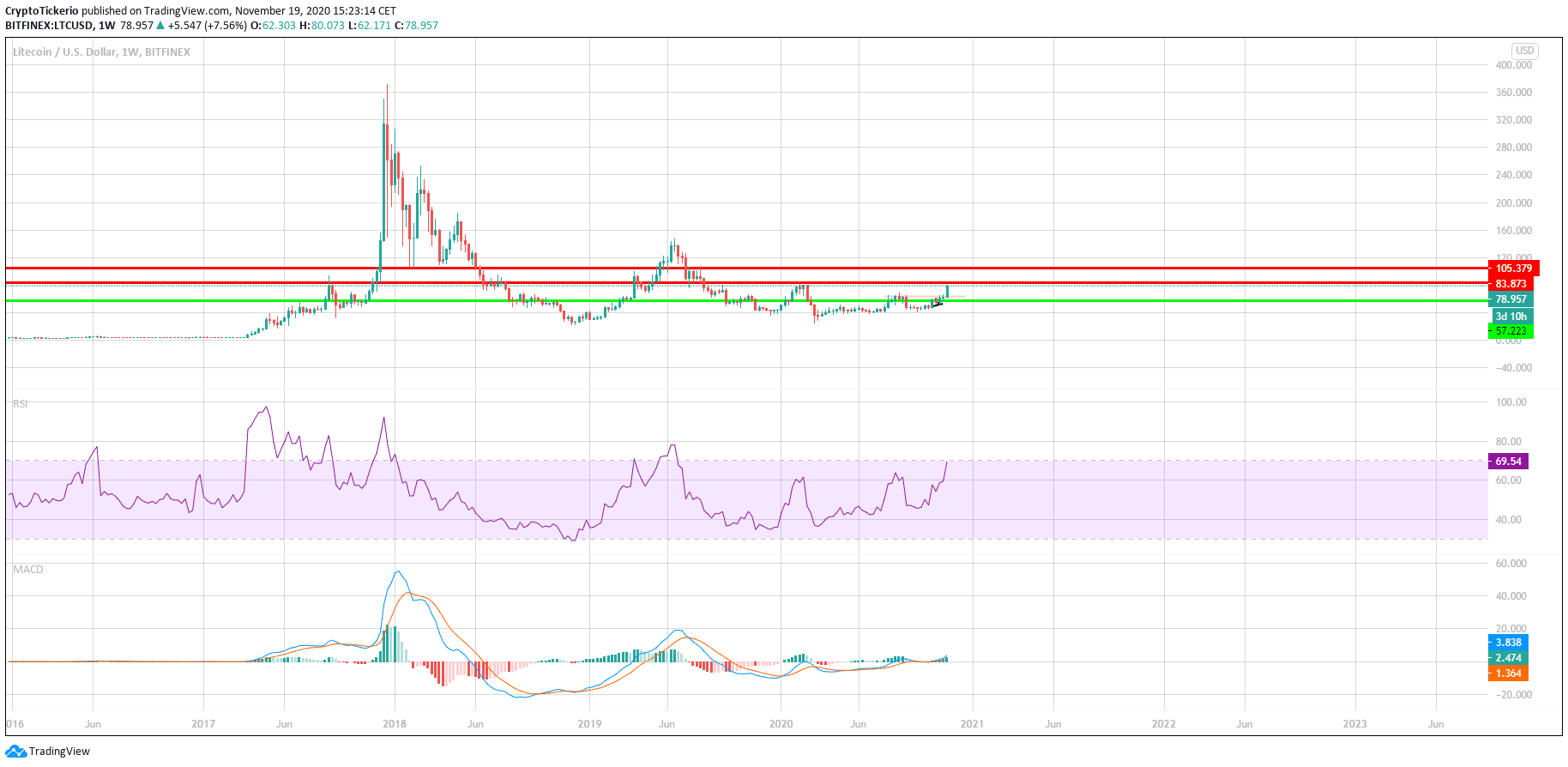This screenshot has width=1568, height=767.
Task: Click the Litecoin / U.S. Dollar chart title
Action: (101, 52)
